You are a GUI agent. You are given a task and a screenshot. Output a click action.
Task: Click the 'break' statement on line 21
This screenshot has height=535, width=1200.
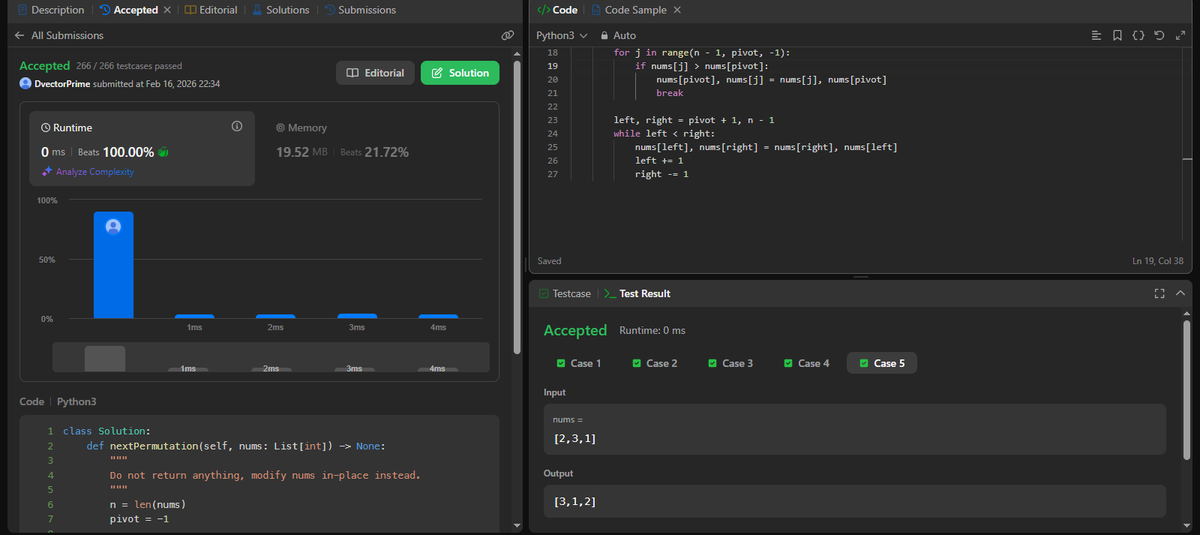coord(669,93)
